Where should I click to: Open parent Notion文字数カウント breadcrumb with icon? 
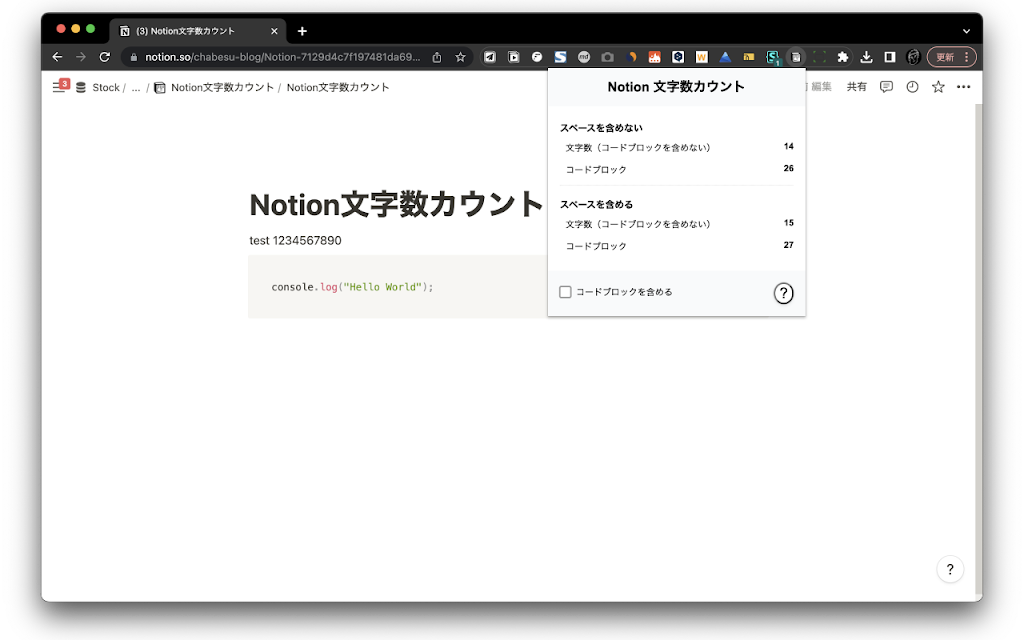click(214, 87)
